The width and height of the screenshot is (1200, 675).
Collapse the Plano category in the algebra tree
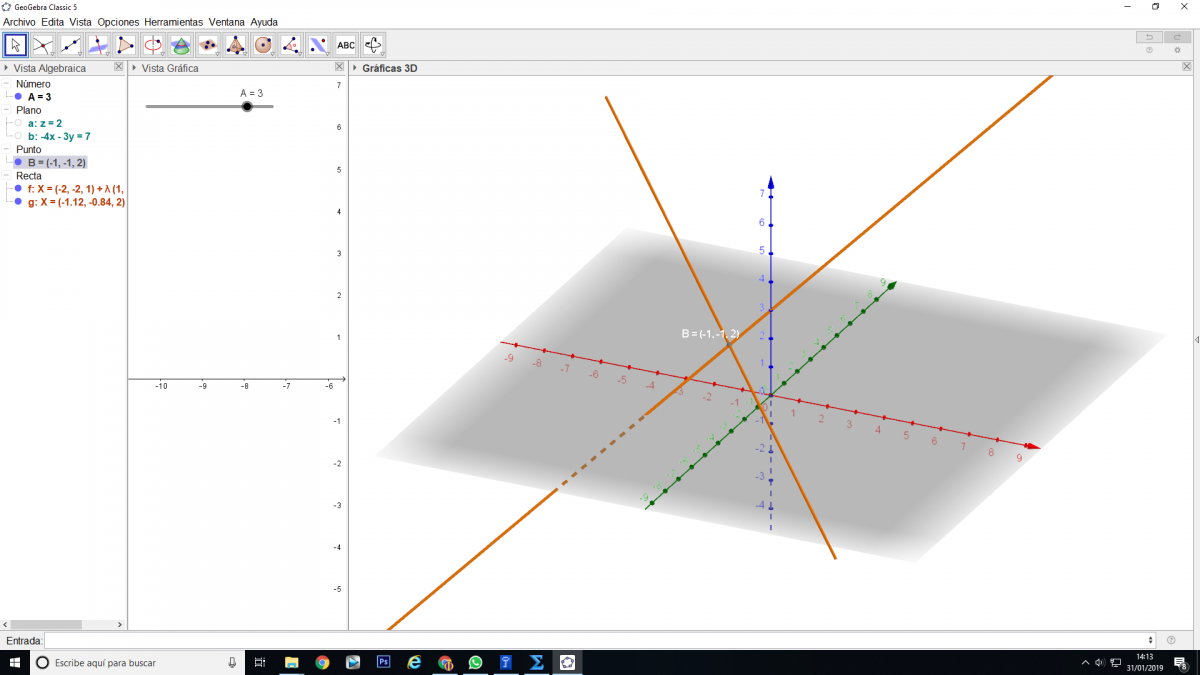coord(7,110)
